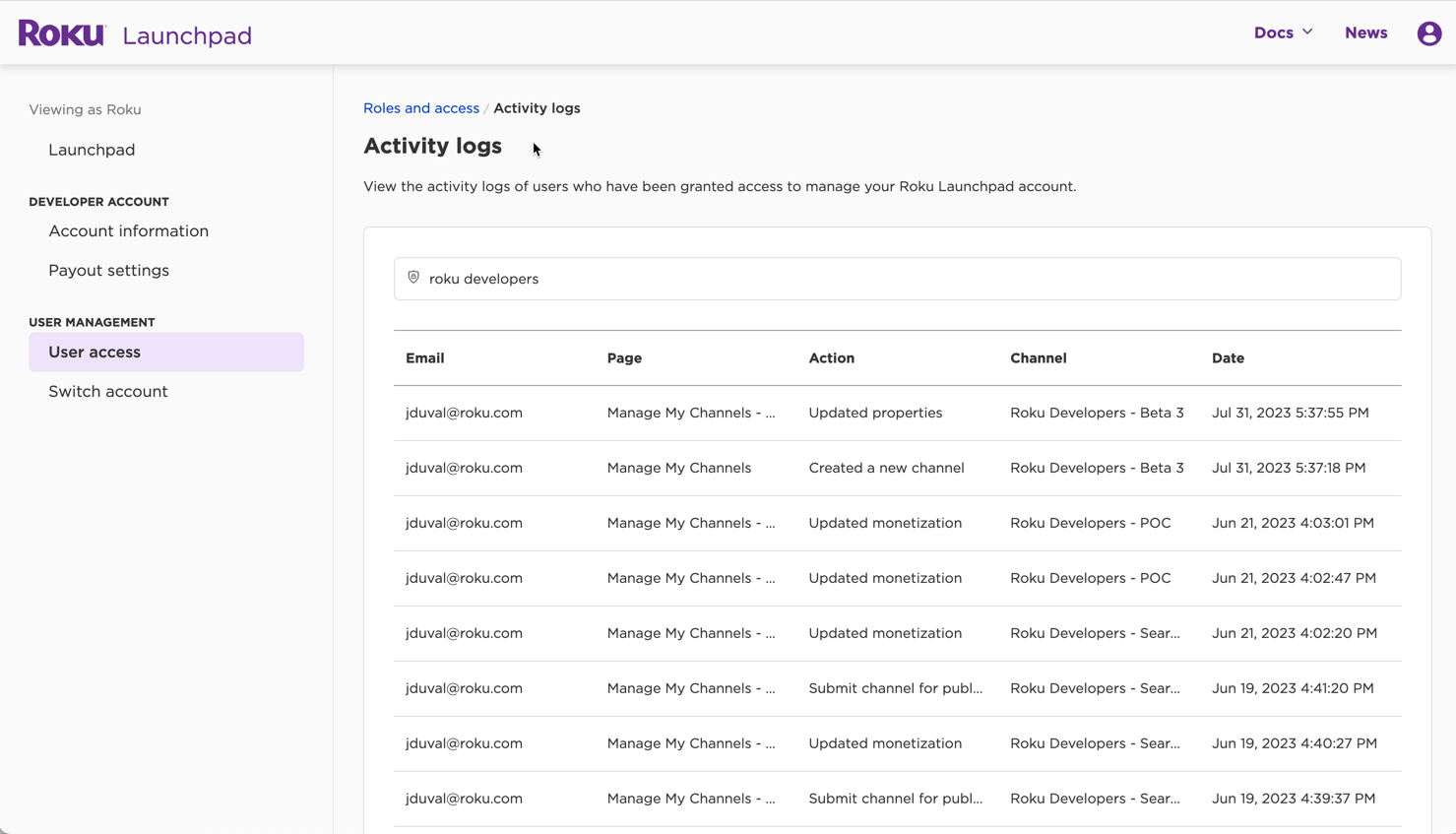Open Switch account option

point(107,391)
